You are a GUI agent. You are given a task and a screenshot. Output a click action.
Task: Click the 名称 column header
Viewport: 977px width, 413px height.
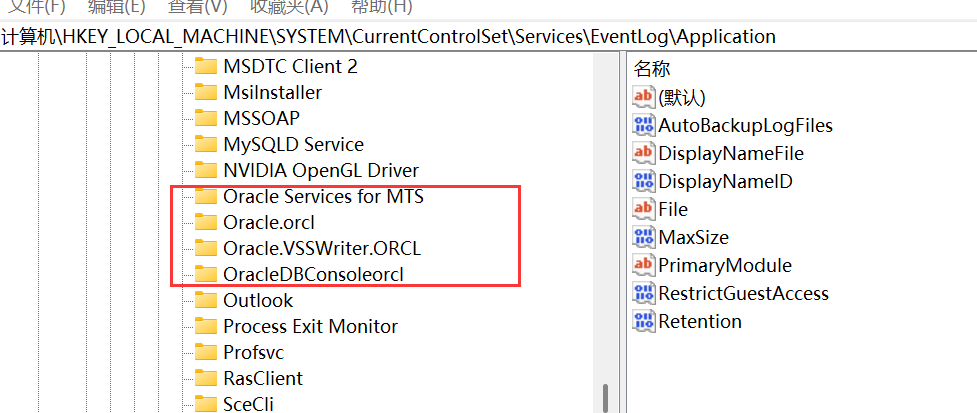652,69
